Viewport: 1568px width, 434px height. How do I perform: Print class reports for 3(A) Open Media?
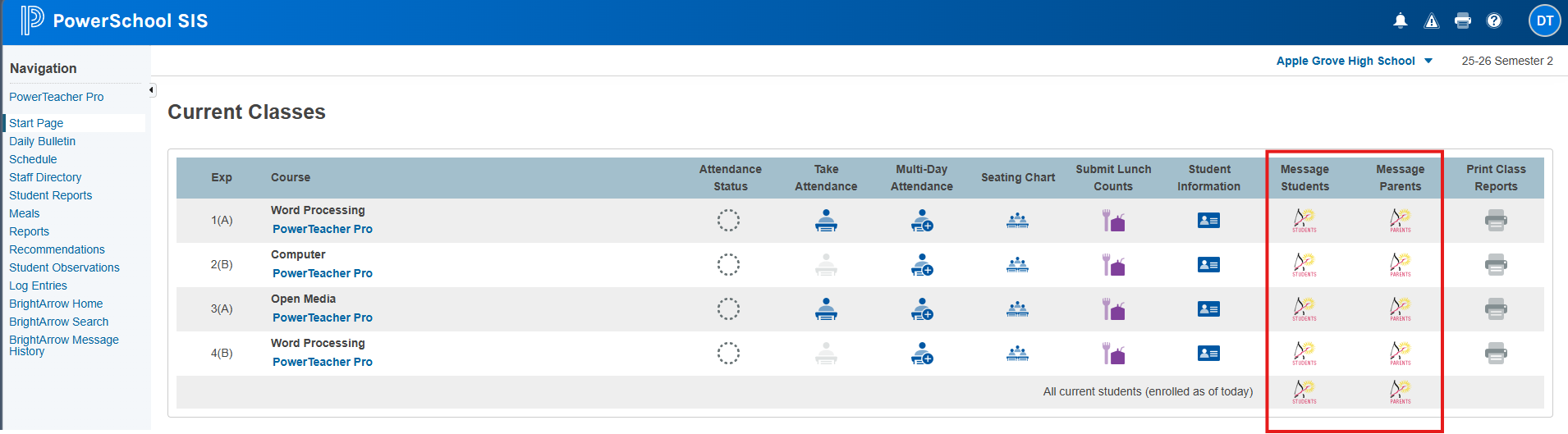click(x=1496, y=309)
